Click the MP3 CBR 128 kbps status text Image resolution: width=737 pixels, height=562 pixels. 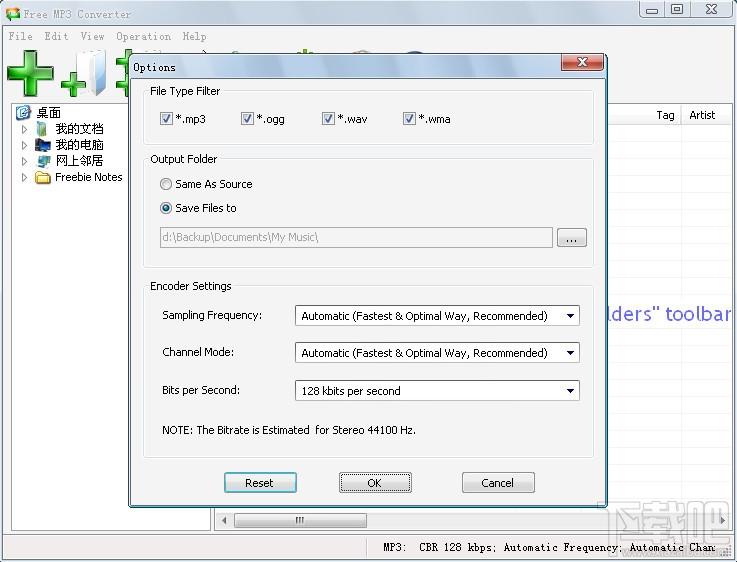click(549, 547)
